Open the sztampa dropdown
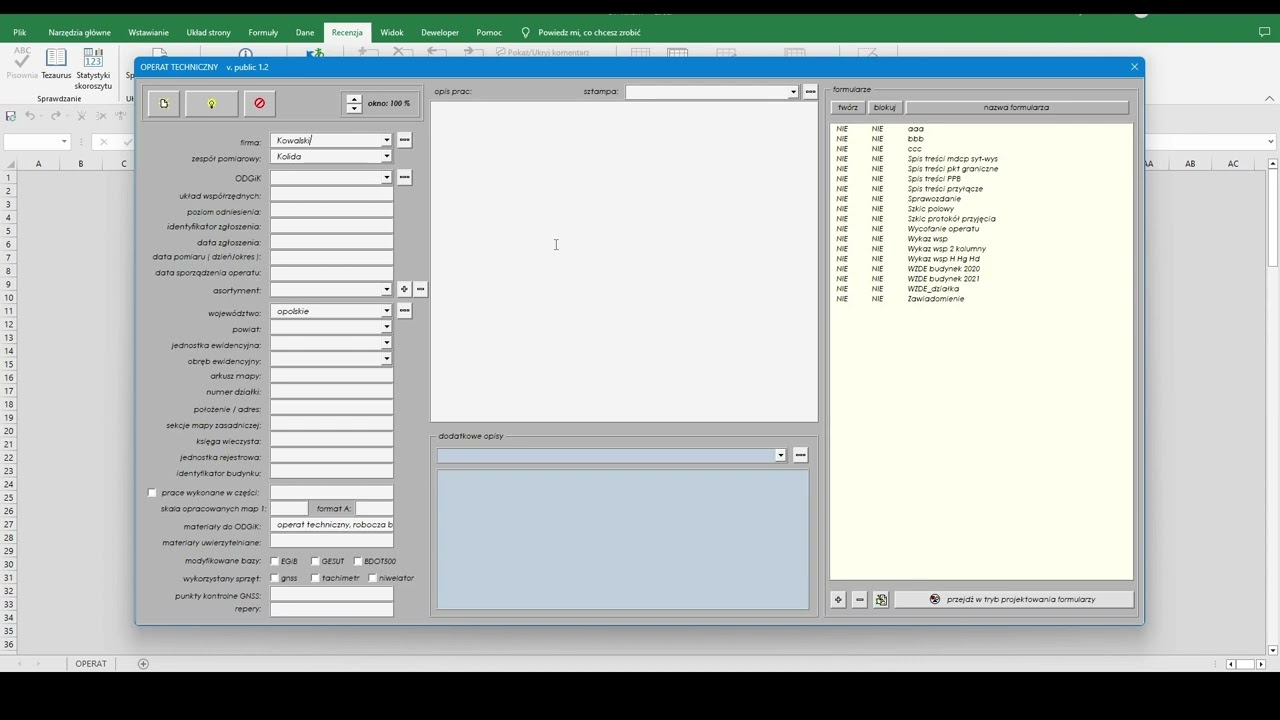Viewport: 1280px width, 720px height. 793,92
